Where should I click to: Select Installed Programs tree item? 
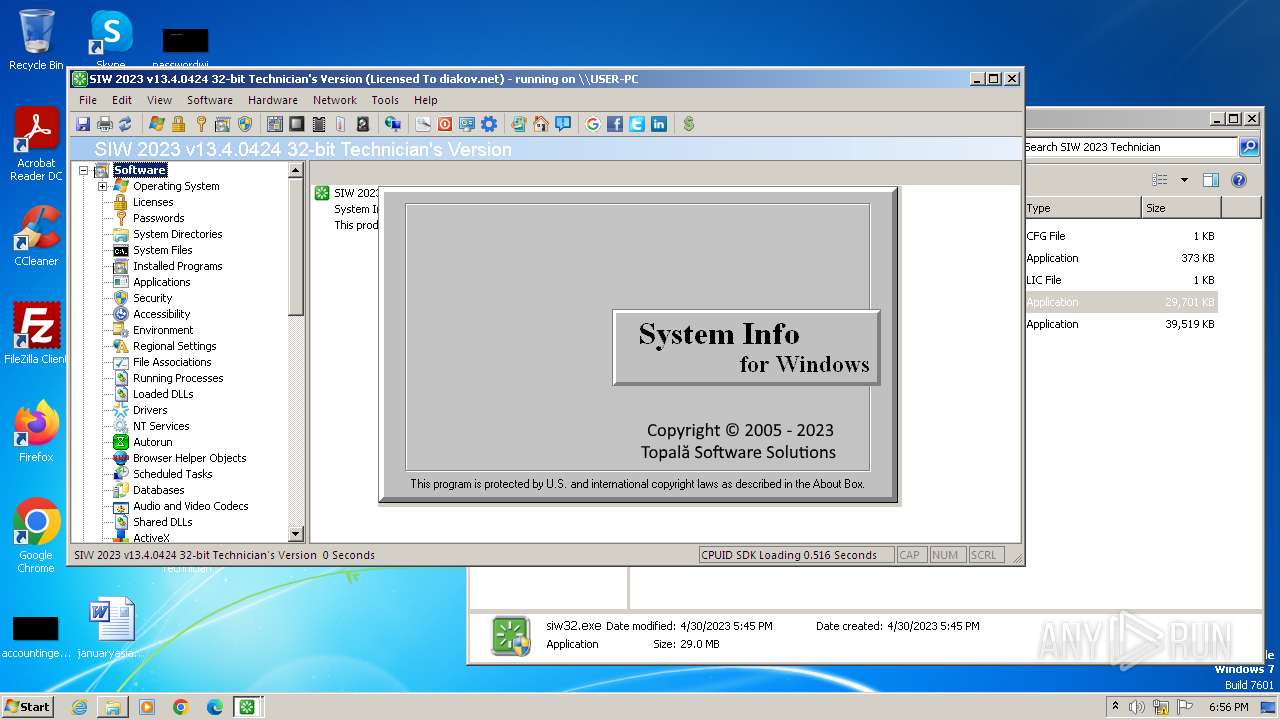pos(177,266)
